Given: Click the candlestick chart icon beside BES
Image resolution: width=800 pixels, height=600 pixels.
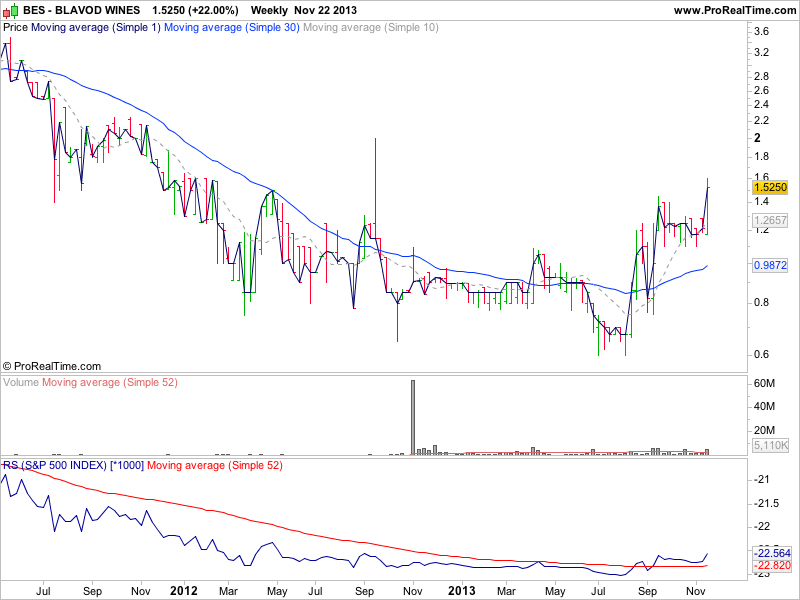Looking at the screenshot, I should click(11, 10).
